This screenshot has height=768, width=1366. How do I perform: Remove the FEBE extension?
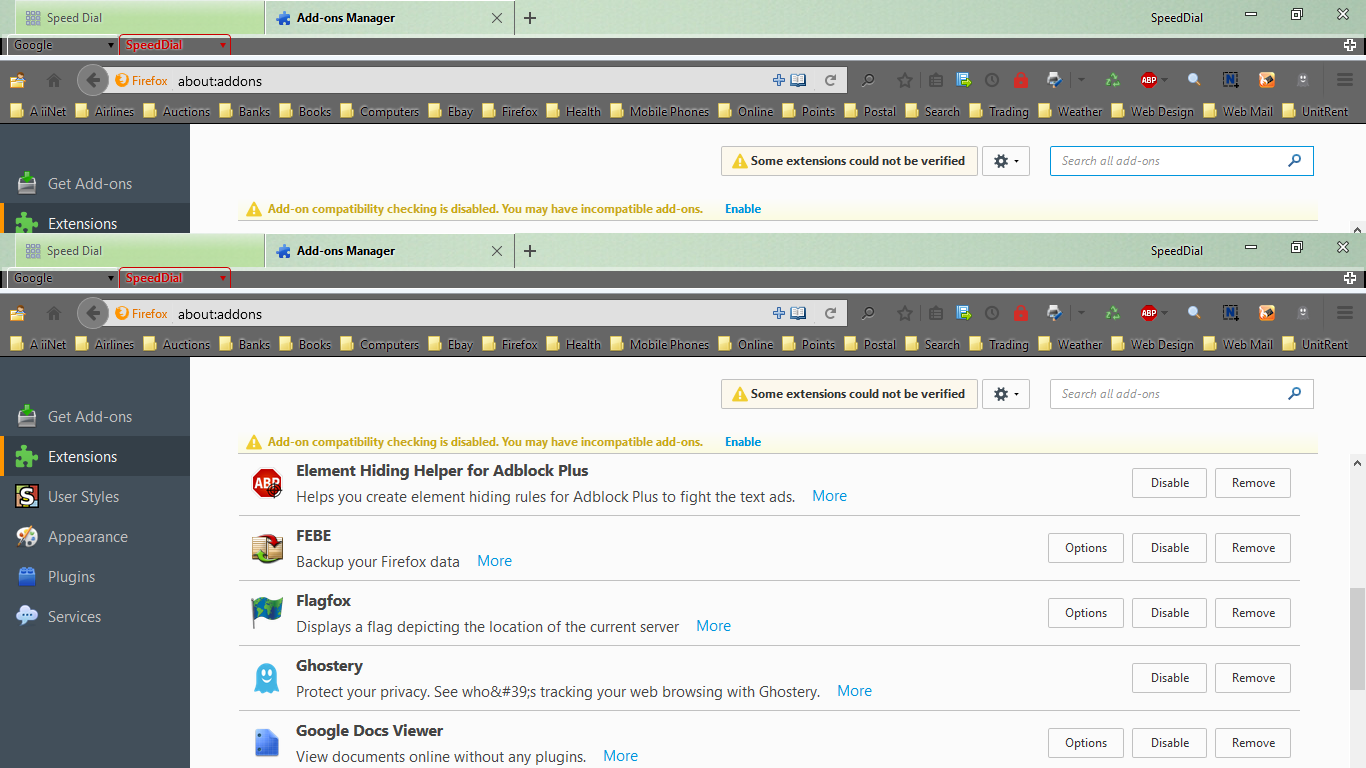click(1253, 548)
